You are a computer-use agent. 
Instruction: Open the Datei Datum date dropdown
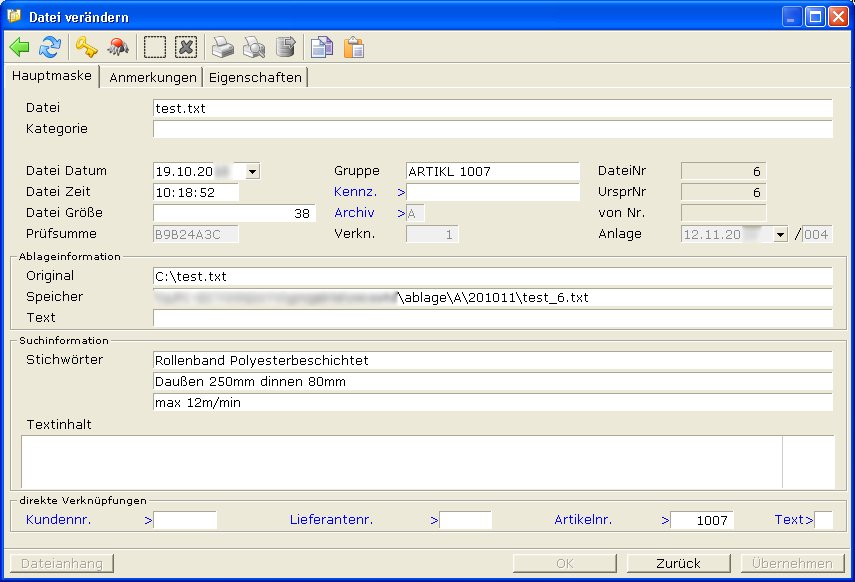click(x=252, y=171)
